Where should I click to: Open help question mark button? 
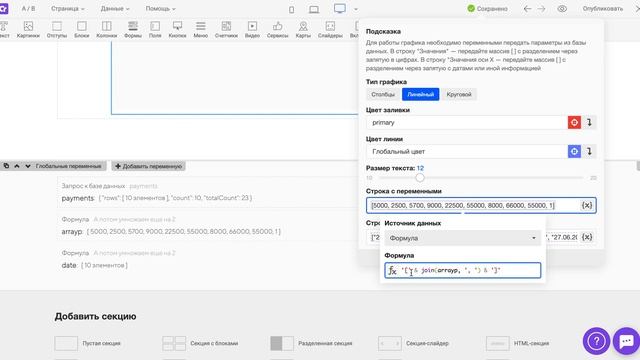pos(596,340)
